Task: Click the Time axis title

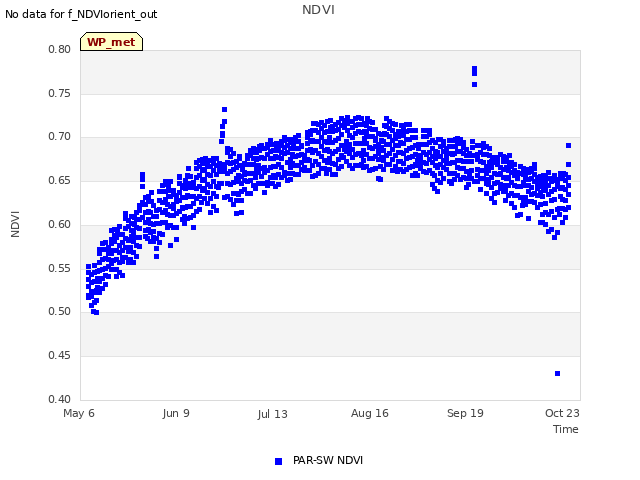Action: pos(566,429)
